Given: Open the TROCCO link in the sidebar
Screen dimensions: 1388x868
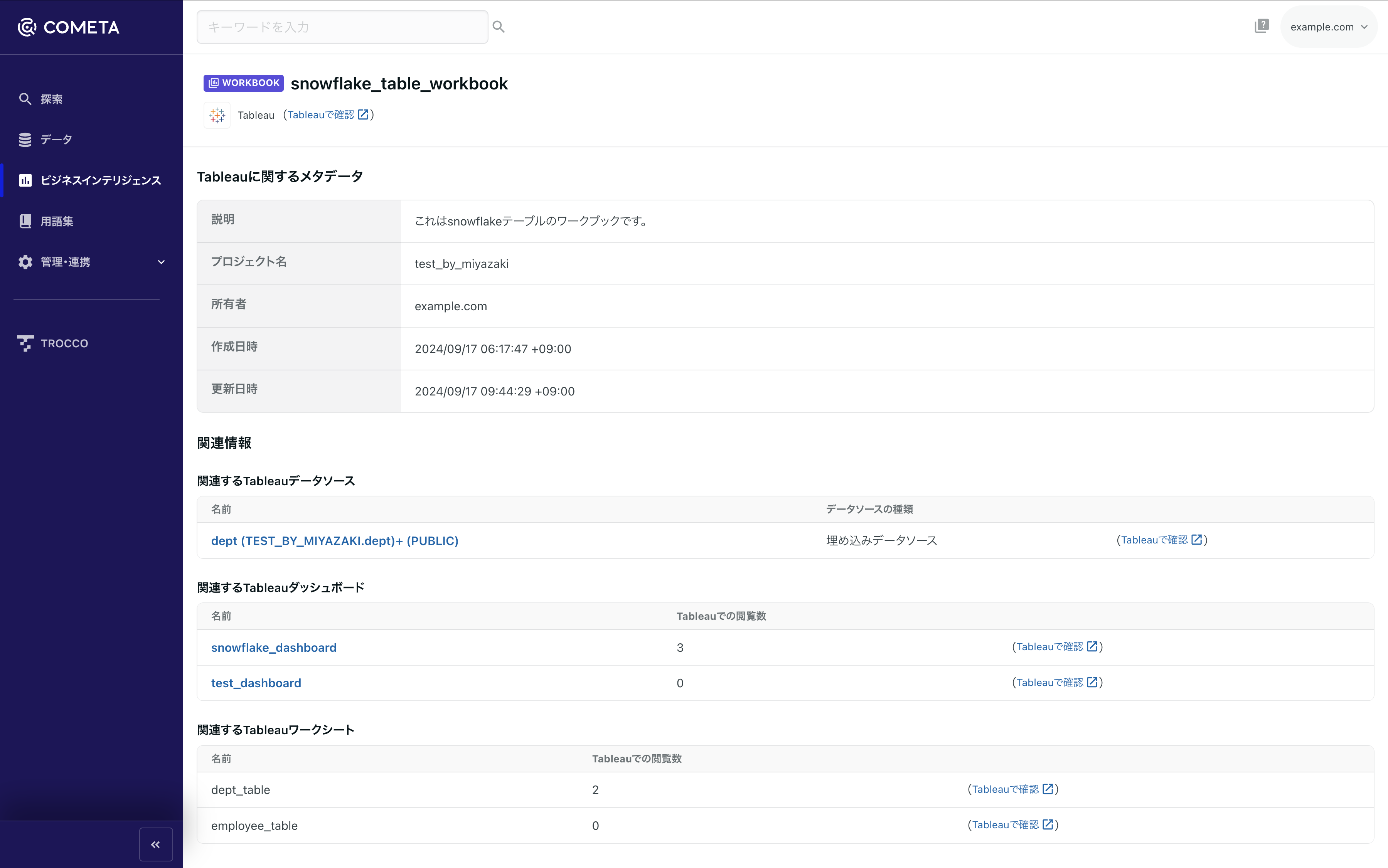Looking at the screenshot, I should pyautogui.click(x=64, y=343).
